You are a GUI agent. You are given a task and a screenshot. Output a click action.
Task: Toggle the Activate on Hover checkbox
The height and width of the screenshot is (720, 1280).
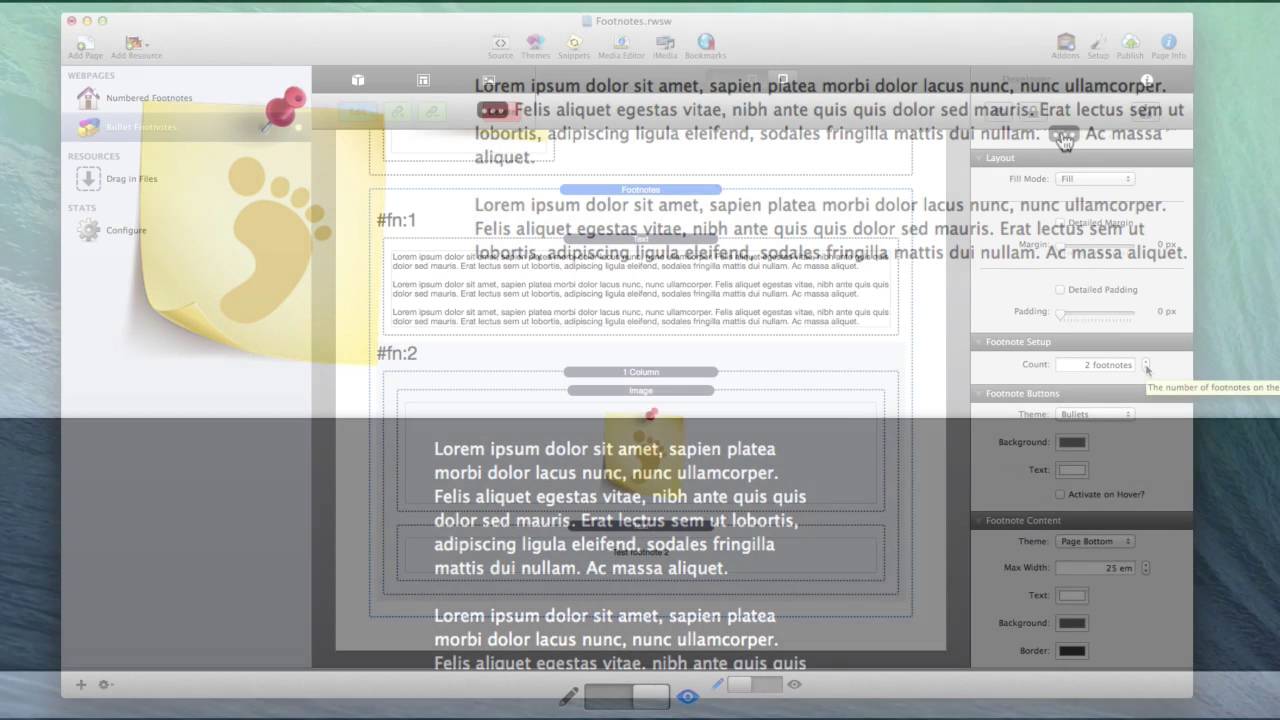tap(1060, 494)
